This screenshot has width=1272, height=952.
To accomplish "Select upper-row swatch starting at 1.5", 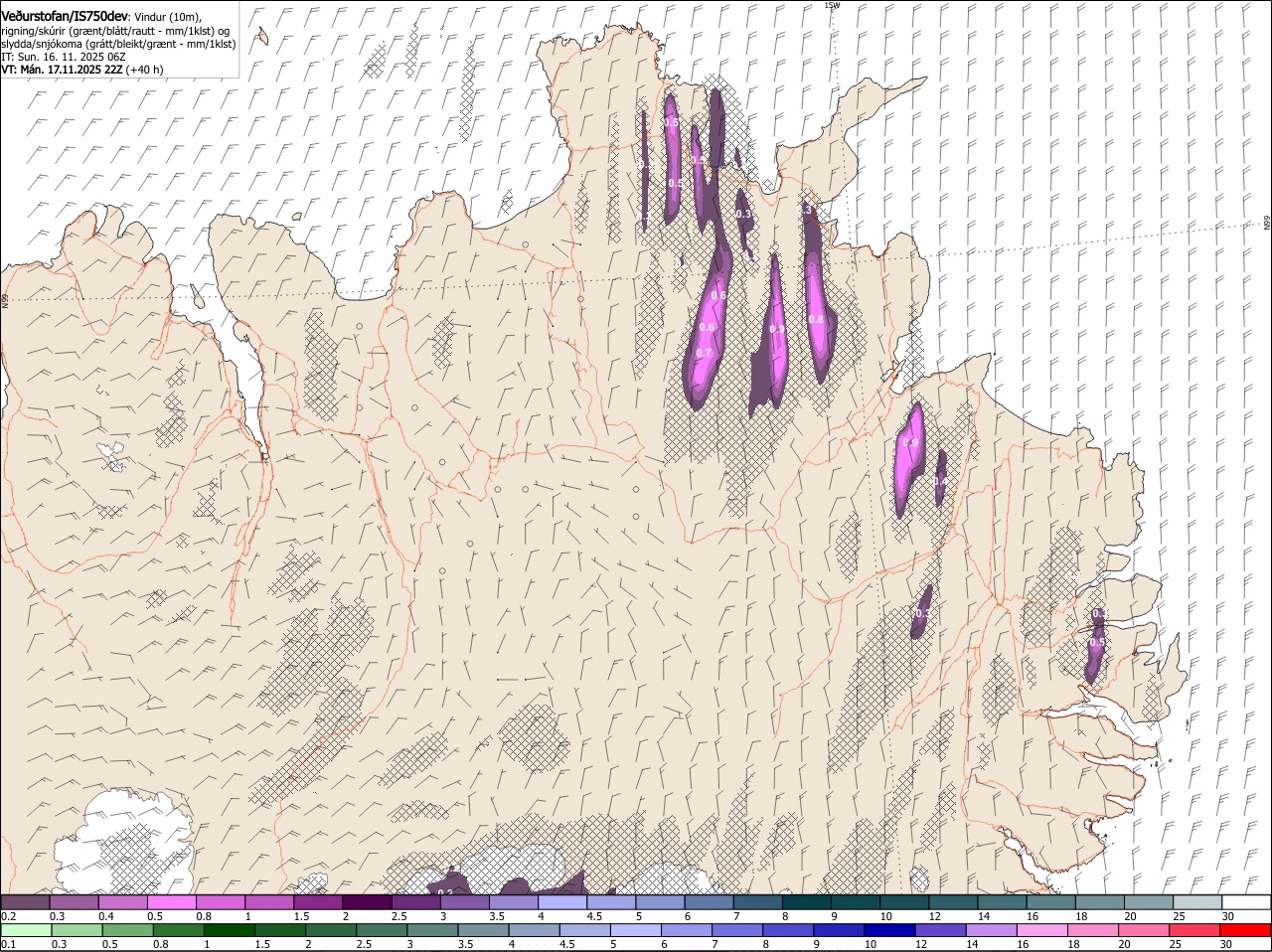I will tap(318, 902).
